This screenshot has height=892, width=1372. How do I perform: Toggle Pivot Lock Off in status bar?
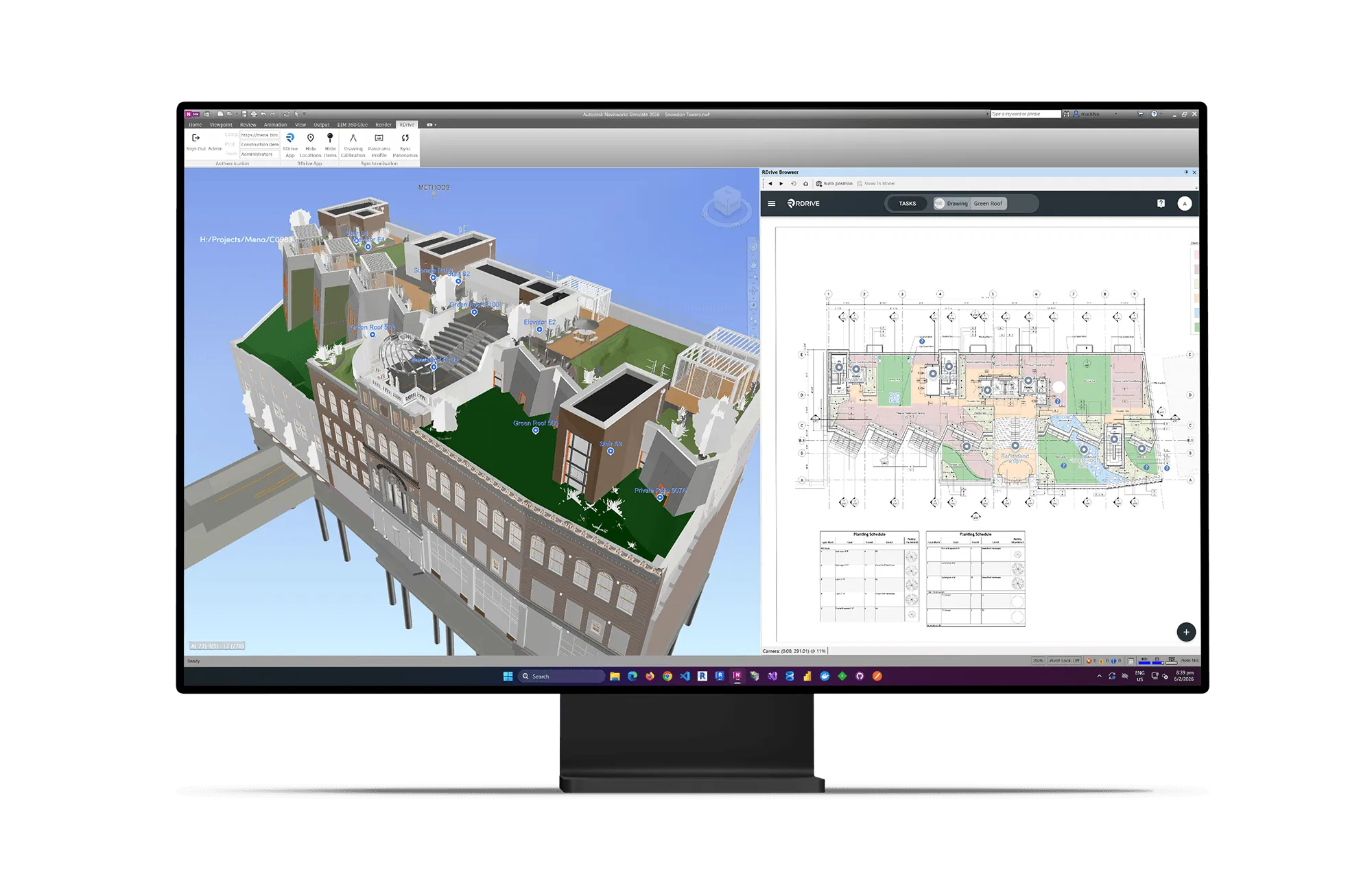pos(1065,661)
